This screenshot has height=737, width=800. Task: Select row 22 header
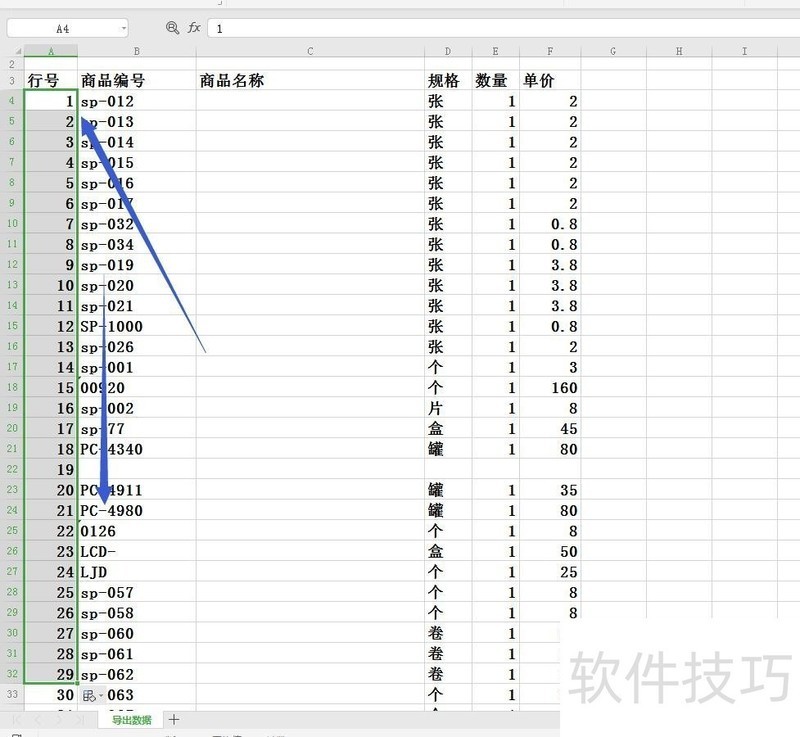[12, 469]
